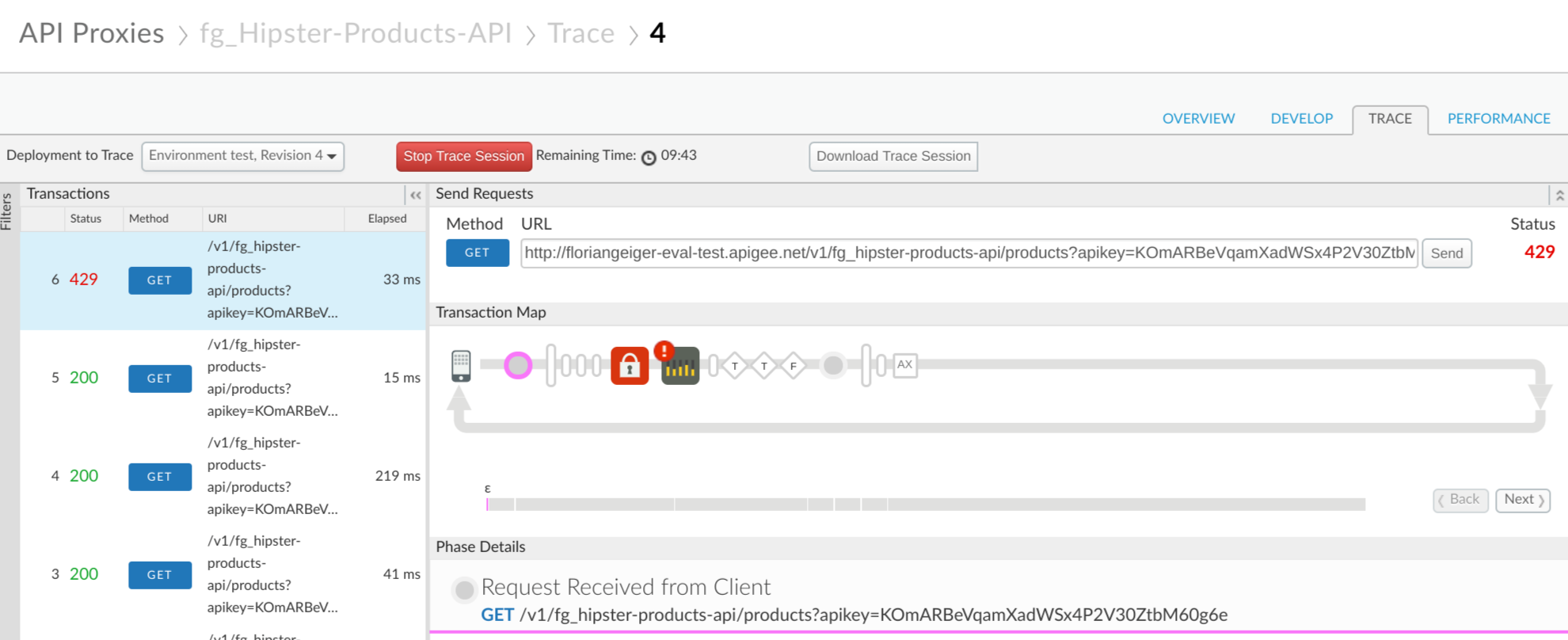The height and width of the screenshot is (640, 1568).
Task: Switch to the OVERVIEW tab
Action: (x=1198, y=119)
